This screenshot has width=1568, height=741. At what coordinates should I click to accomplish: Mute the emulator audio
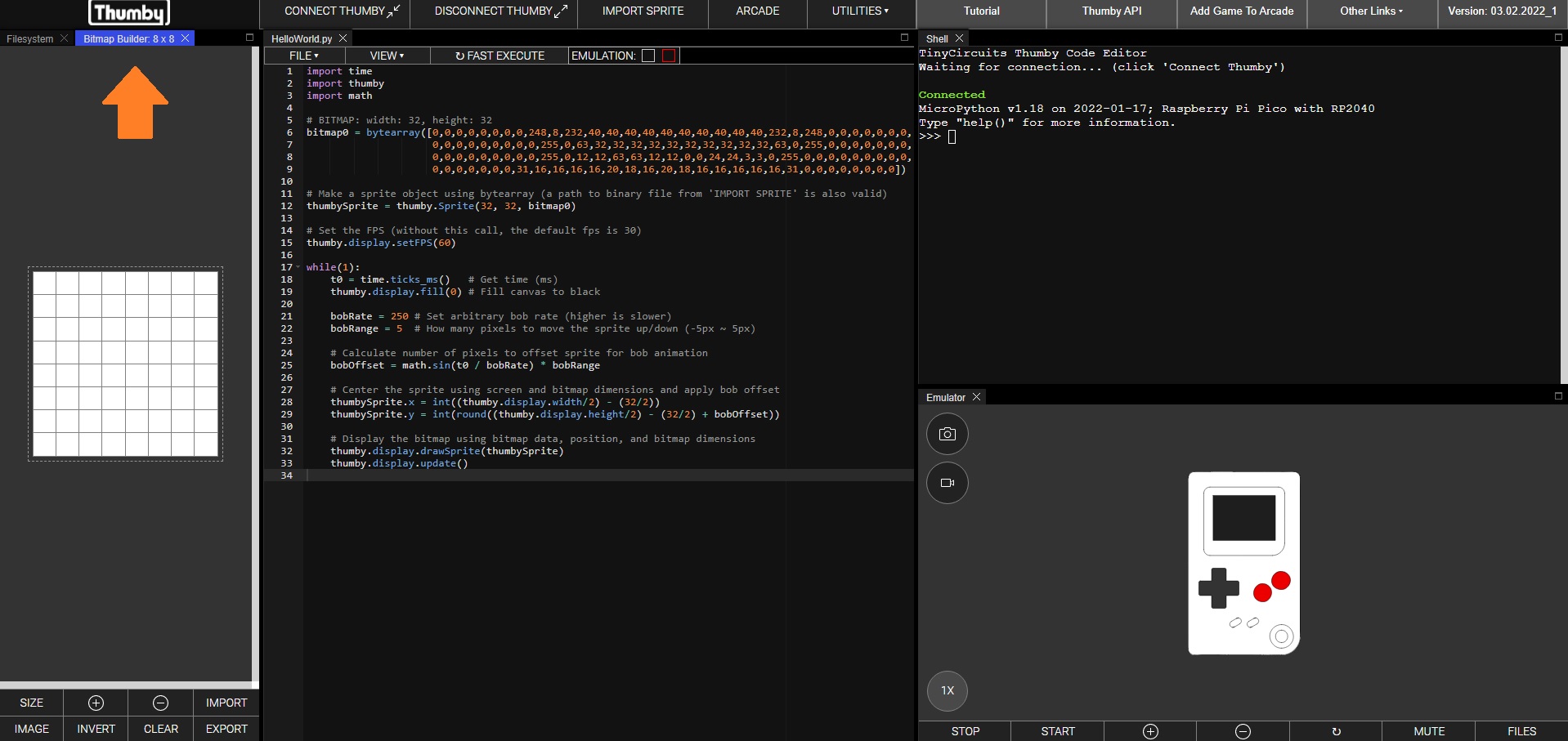click(1428, 731)
